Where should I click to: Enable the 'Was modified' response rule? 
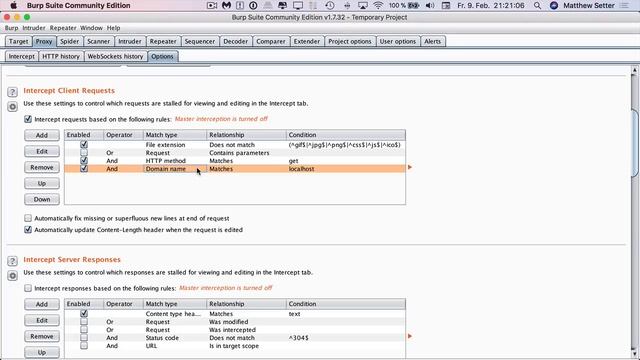click(84, 322)
